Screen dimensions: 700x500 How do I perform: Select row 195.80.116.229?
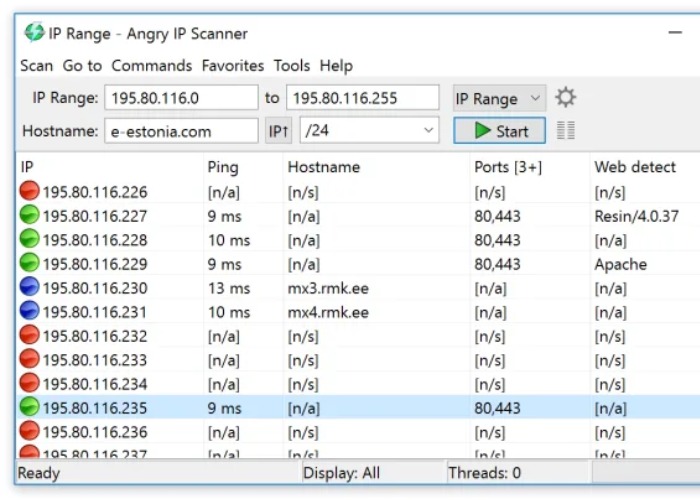click(357, 264)
